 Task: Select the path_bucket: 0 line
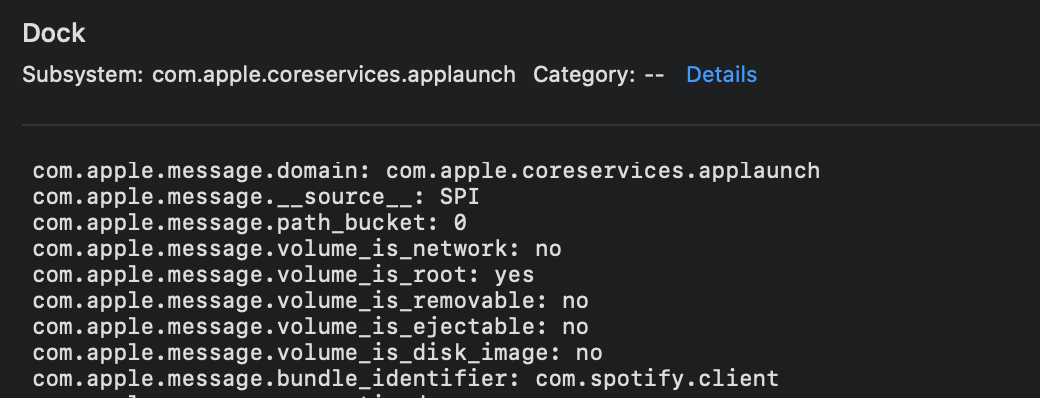pyautogui.click(x=249, y=223)
